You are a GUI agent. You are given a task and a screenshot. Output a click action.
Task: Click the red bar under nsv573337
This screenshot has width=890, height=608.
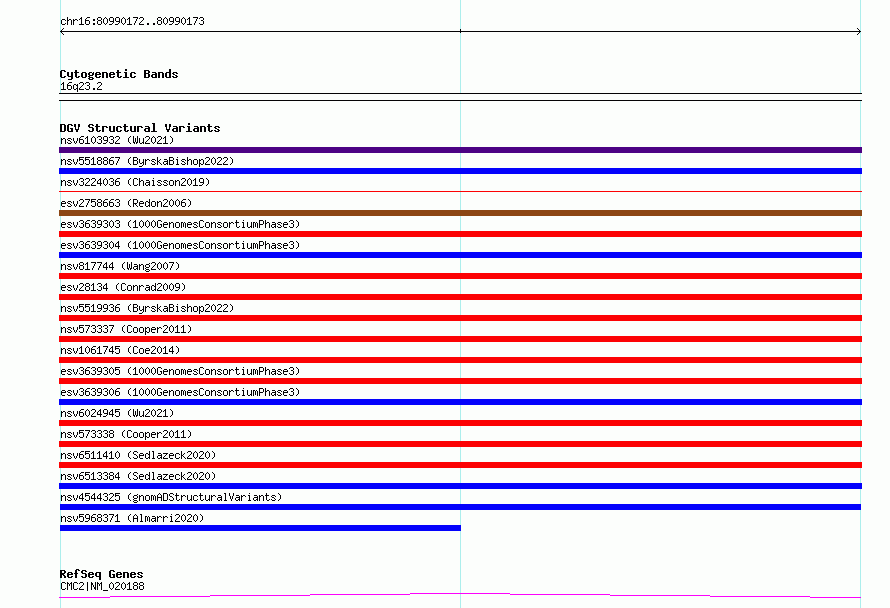pyautogui.click(x=460, y=339)
